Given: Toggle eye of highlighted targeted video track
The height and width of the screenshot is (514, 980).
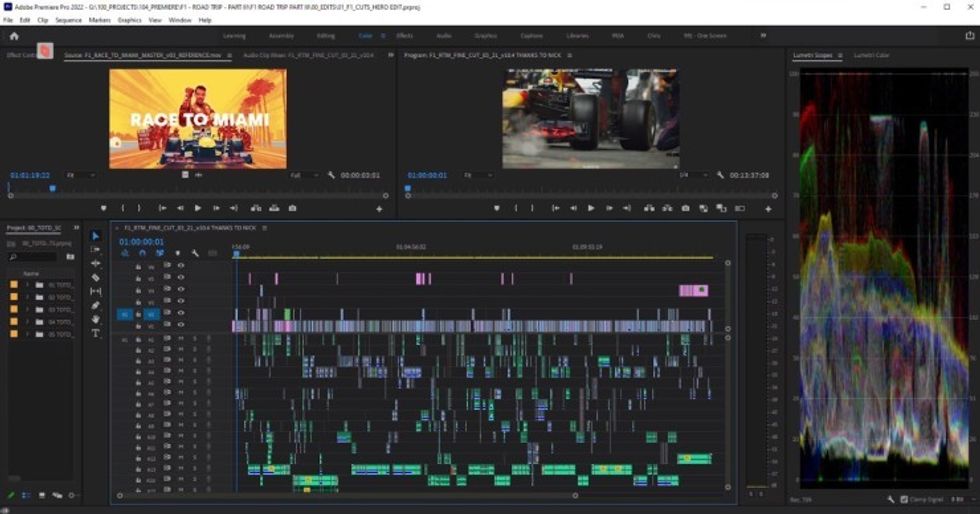Looking at the screenshot, I should pos(181,313).
